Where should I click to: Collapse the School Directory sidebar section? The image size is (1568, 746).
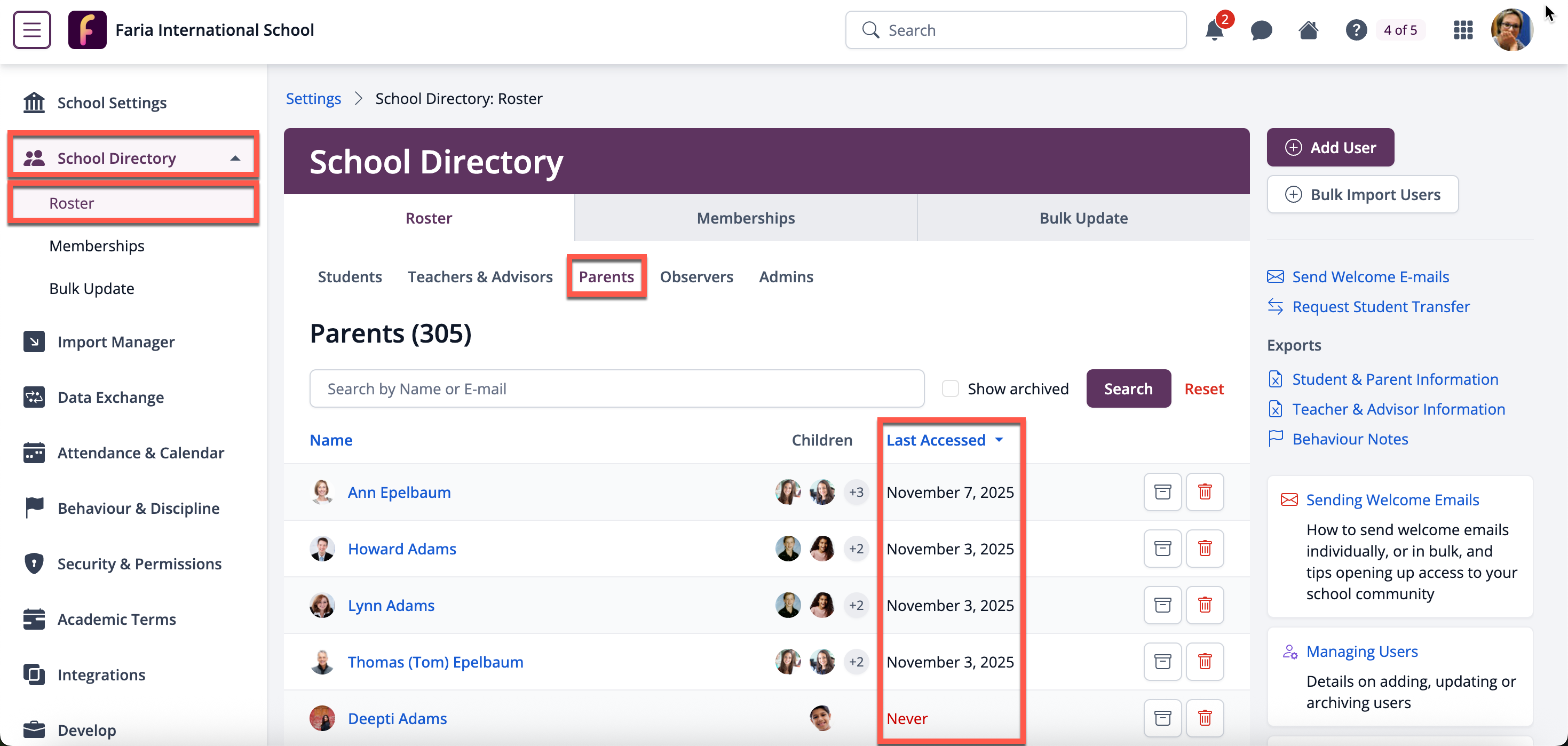pyautogui.click(x=235, y=158)
